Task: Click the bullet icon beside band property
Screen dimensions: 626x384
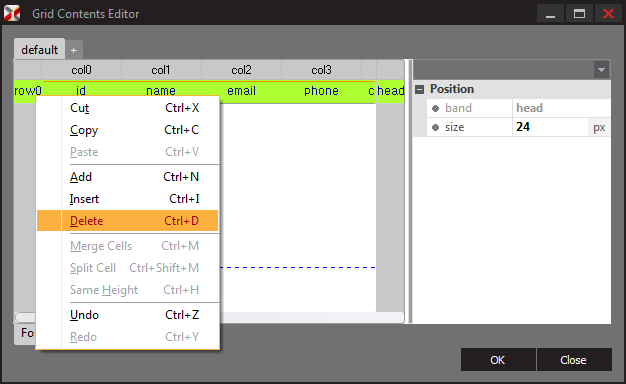Action: [x=436, y=108]
